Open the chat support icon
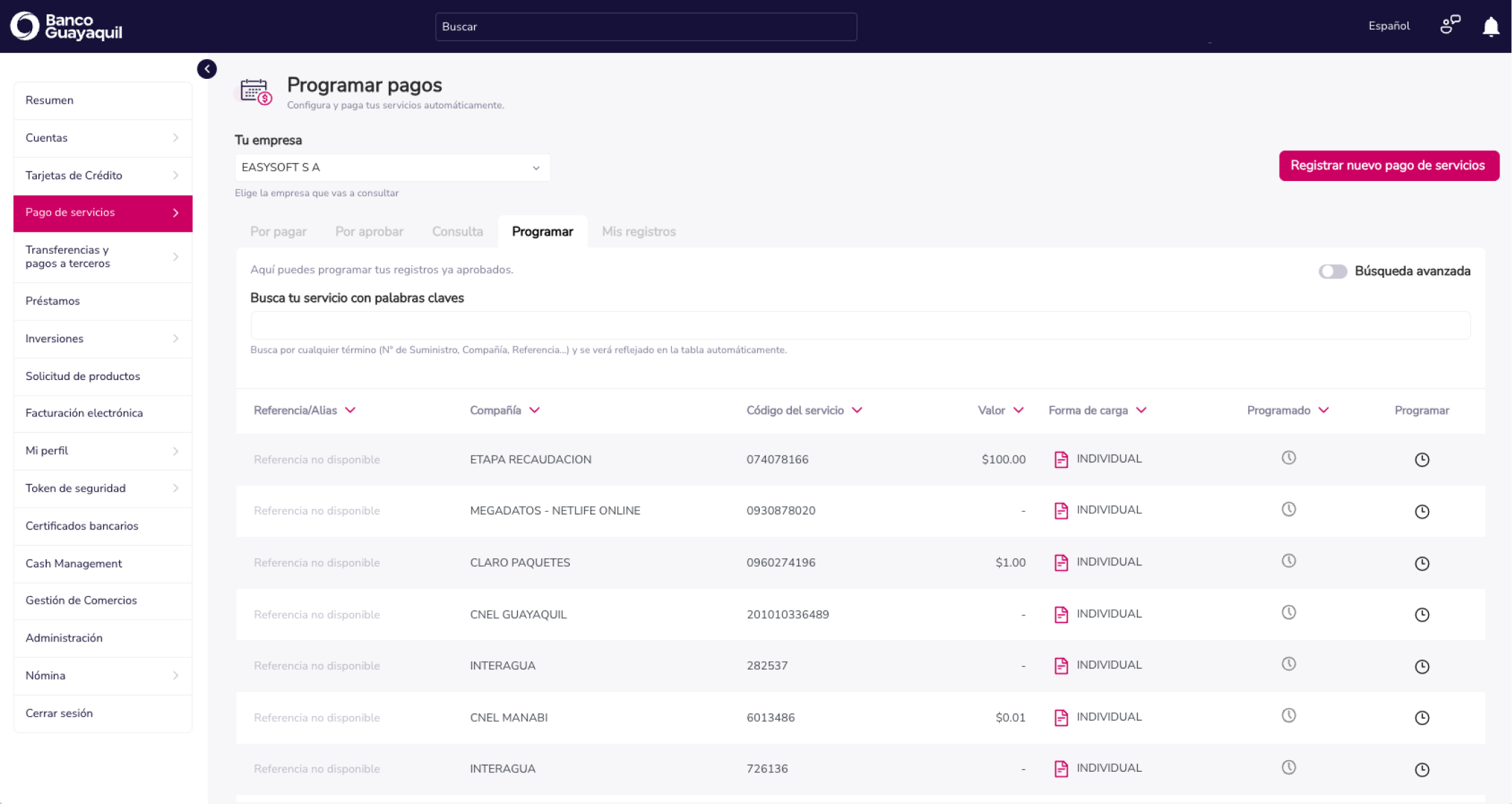Viewport: 1512px width, 804px height. pos(1450,25)
